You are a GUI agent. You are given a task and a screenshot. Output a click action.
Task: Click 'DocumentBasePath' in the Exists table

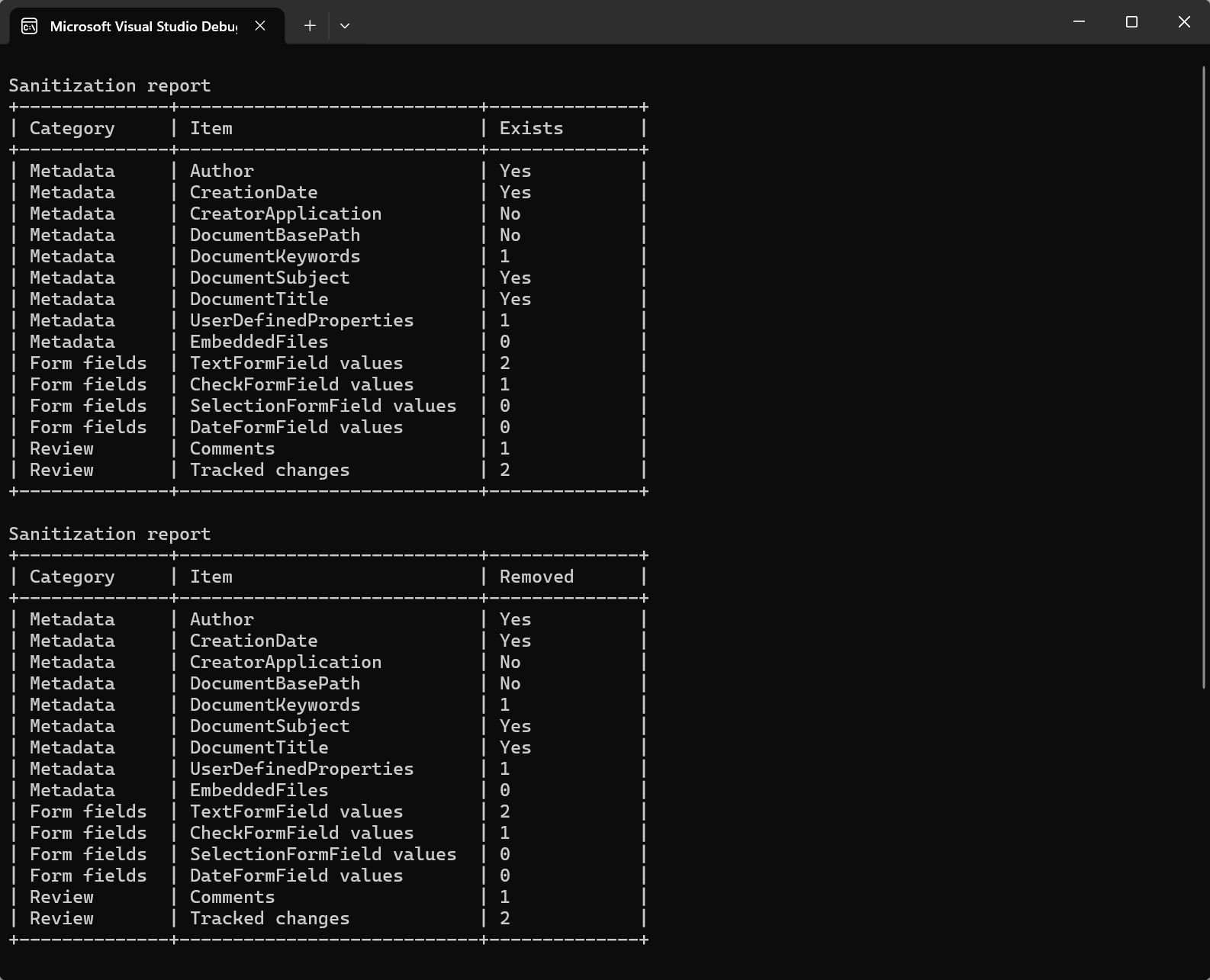pyautogui.click(x=275, y=235)
